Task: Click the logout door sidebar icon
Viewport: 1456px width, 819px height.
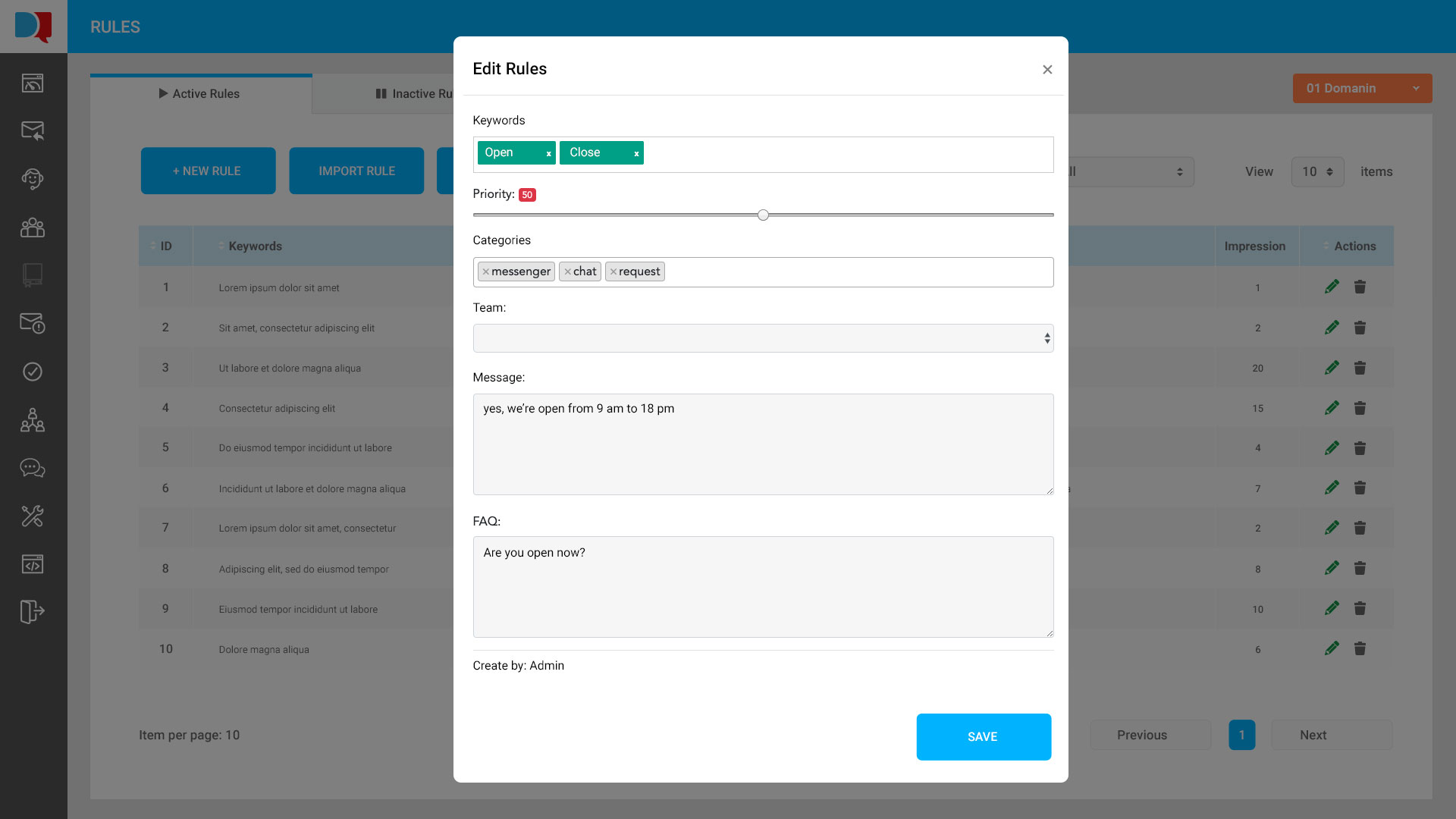Action: [33, 611]
